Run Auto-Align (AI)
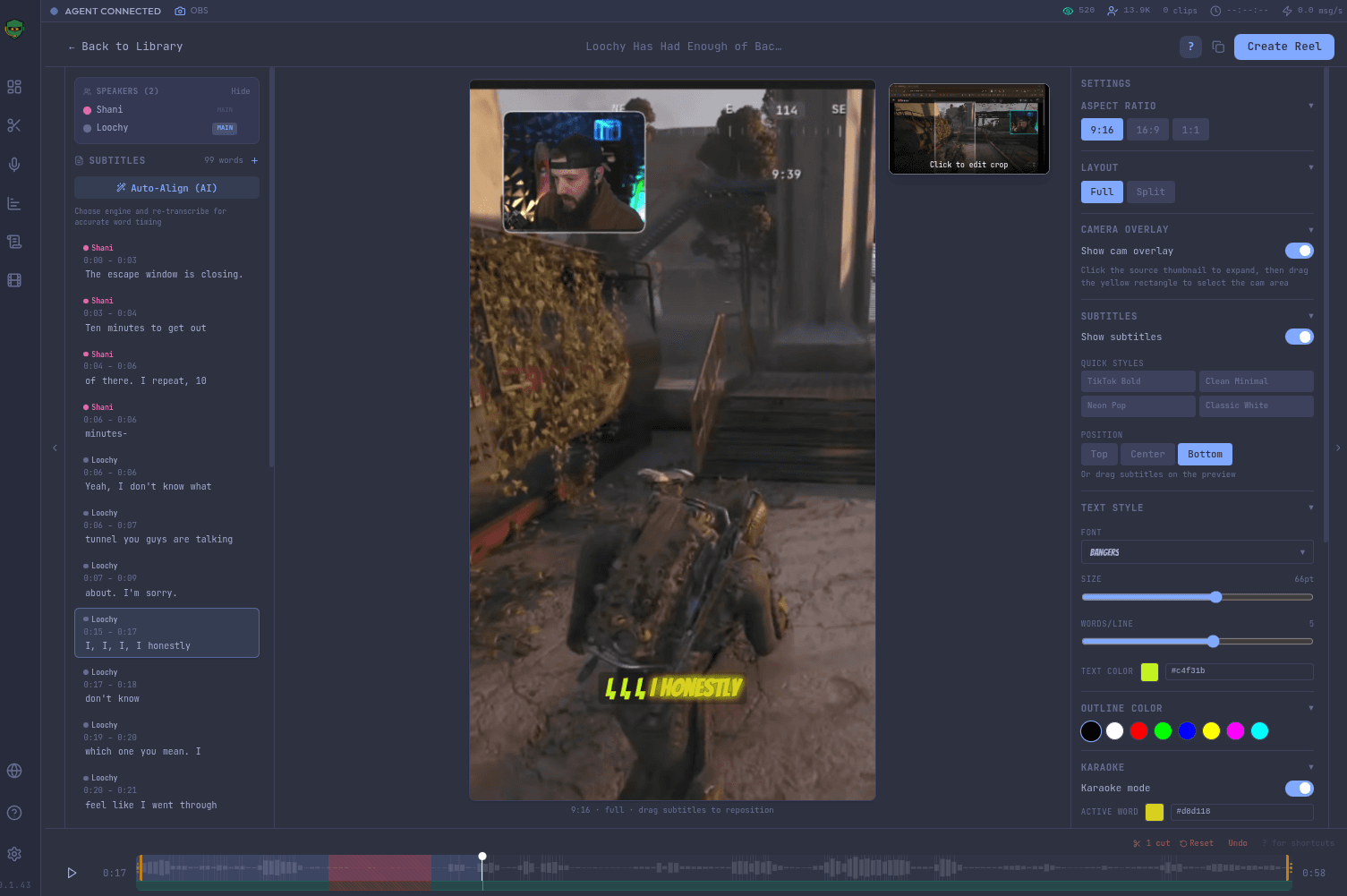 (166, 188)
